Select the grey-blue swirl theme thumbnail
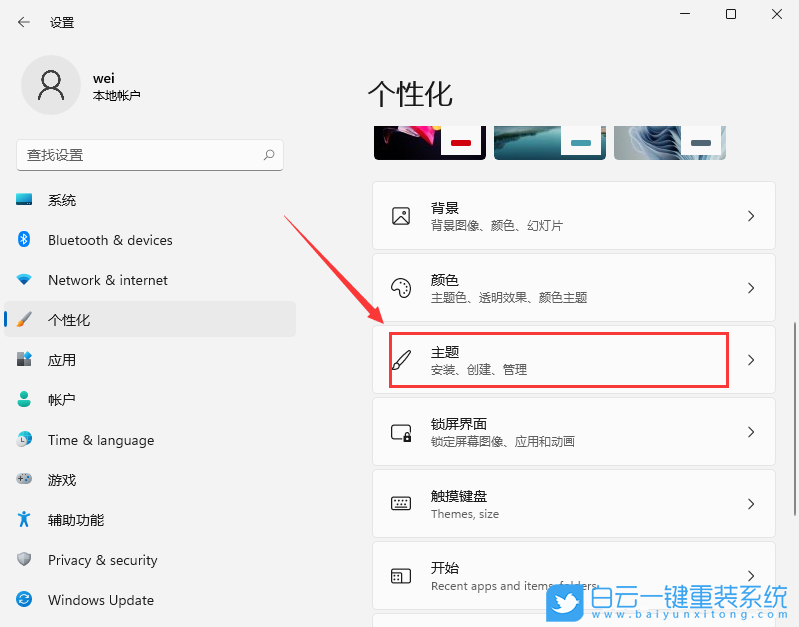The height and width of the screenshot is (627, 799). click(670, 143)
